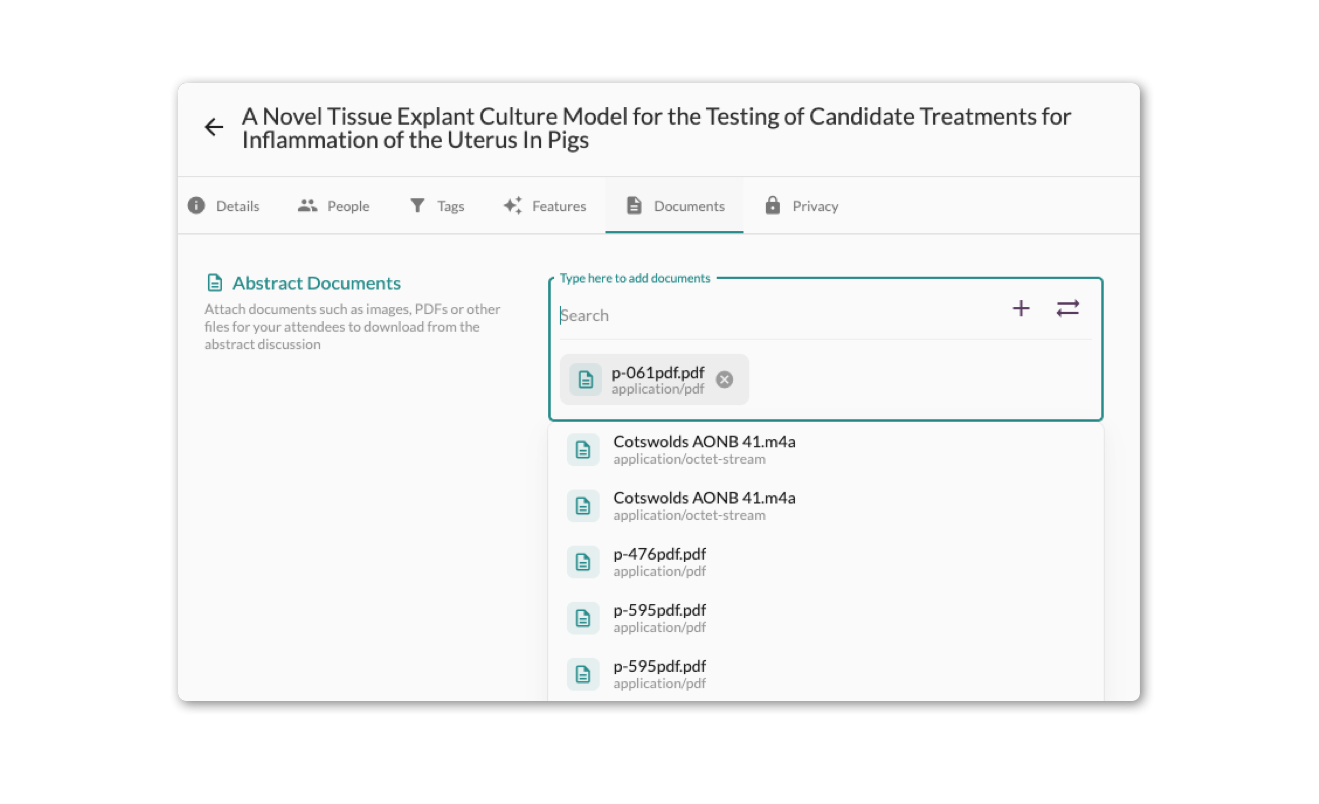Image resolution: width=1319 pixels, height=804 pixels.
Task: Select first Cotswolds AONB 41.m4a option
Action: click(704, 449)
